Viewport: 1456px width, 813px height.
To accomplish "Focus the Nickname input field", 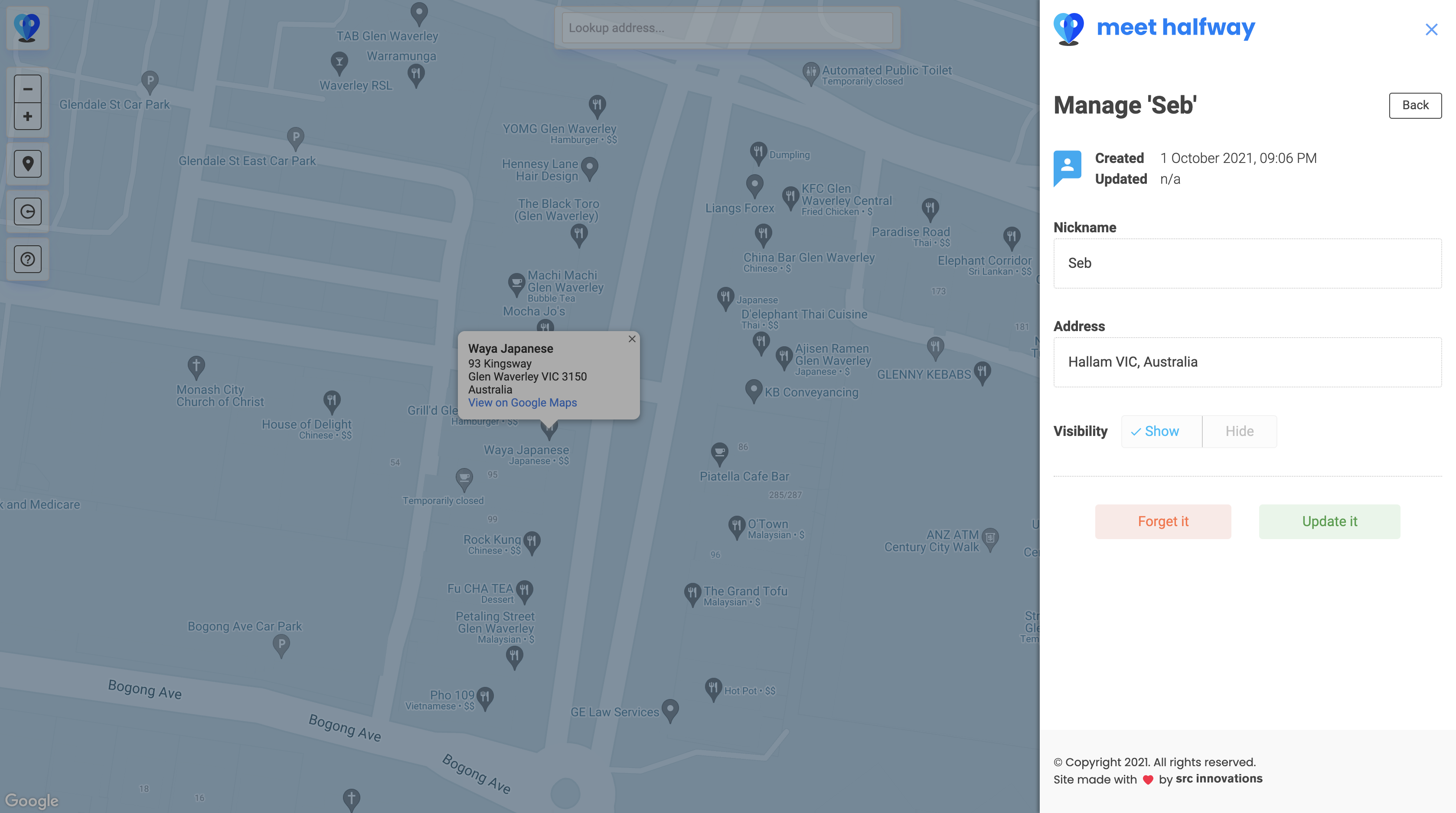I will tap(1247, 263).
